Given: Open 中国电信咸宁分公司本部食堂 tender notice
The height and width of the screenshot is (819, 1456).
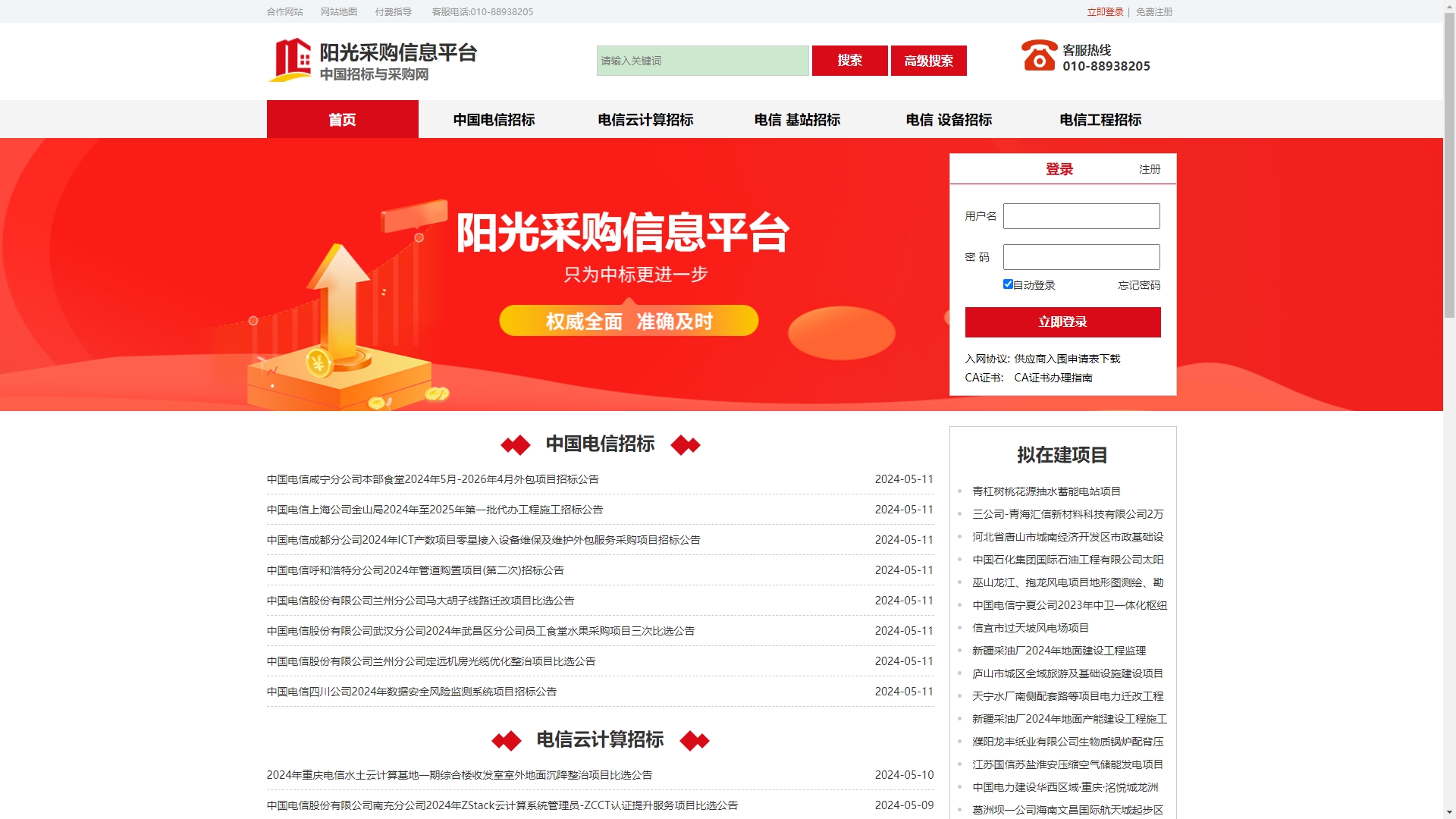Looking at the screenshot, I should (x=432, y=479).
